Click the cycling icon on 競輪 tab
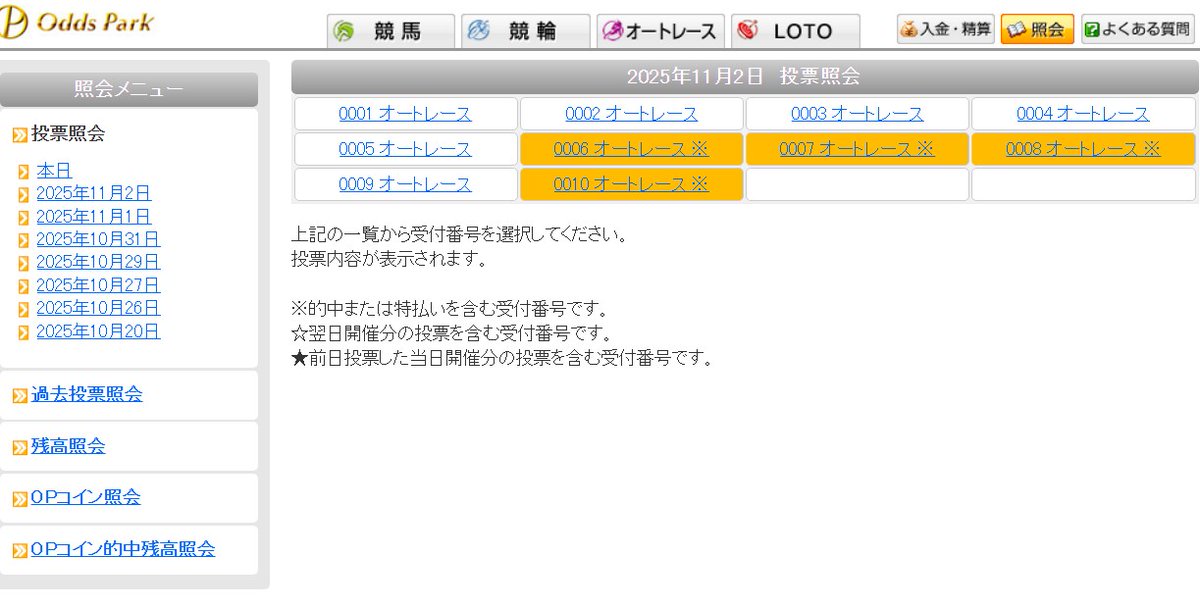The height and width of the screenshot is (608, 1200). 479,31
